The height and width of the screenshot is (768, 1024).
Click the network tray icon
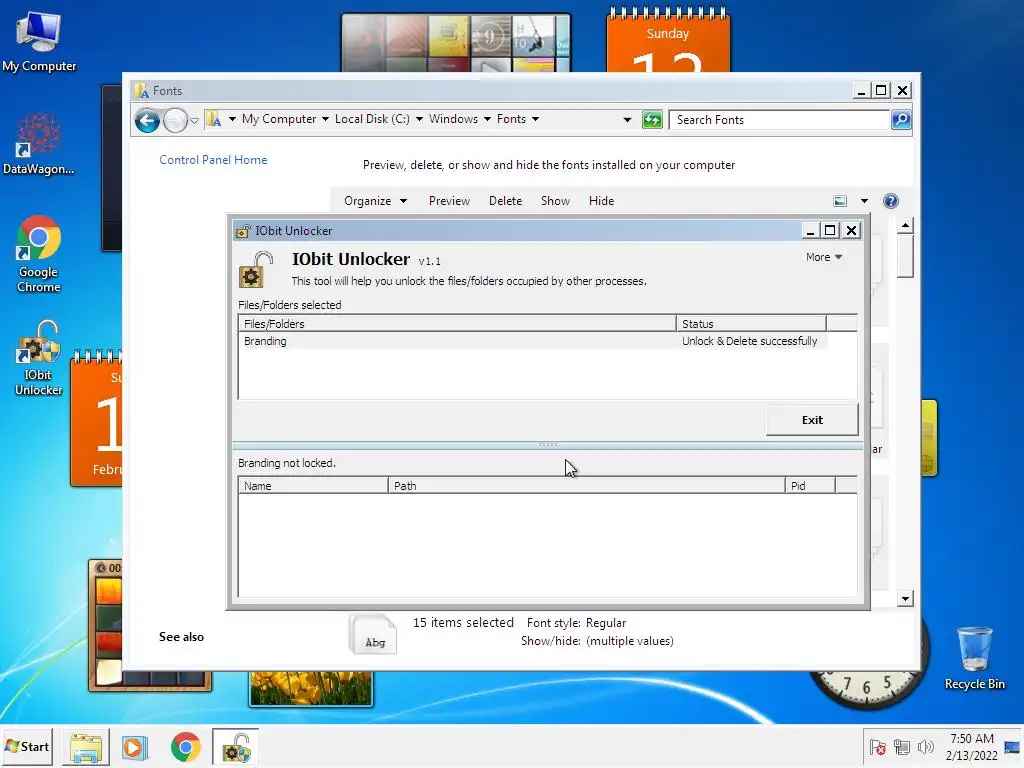(x=902, y=747)
